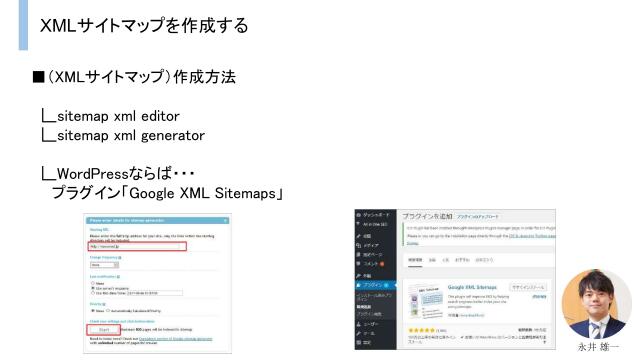Image resolution: width=640 pixels, height=360 pixels.
Task: Open the underlined link in green notice
Action: [532, 236]
